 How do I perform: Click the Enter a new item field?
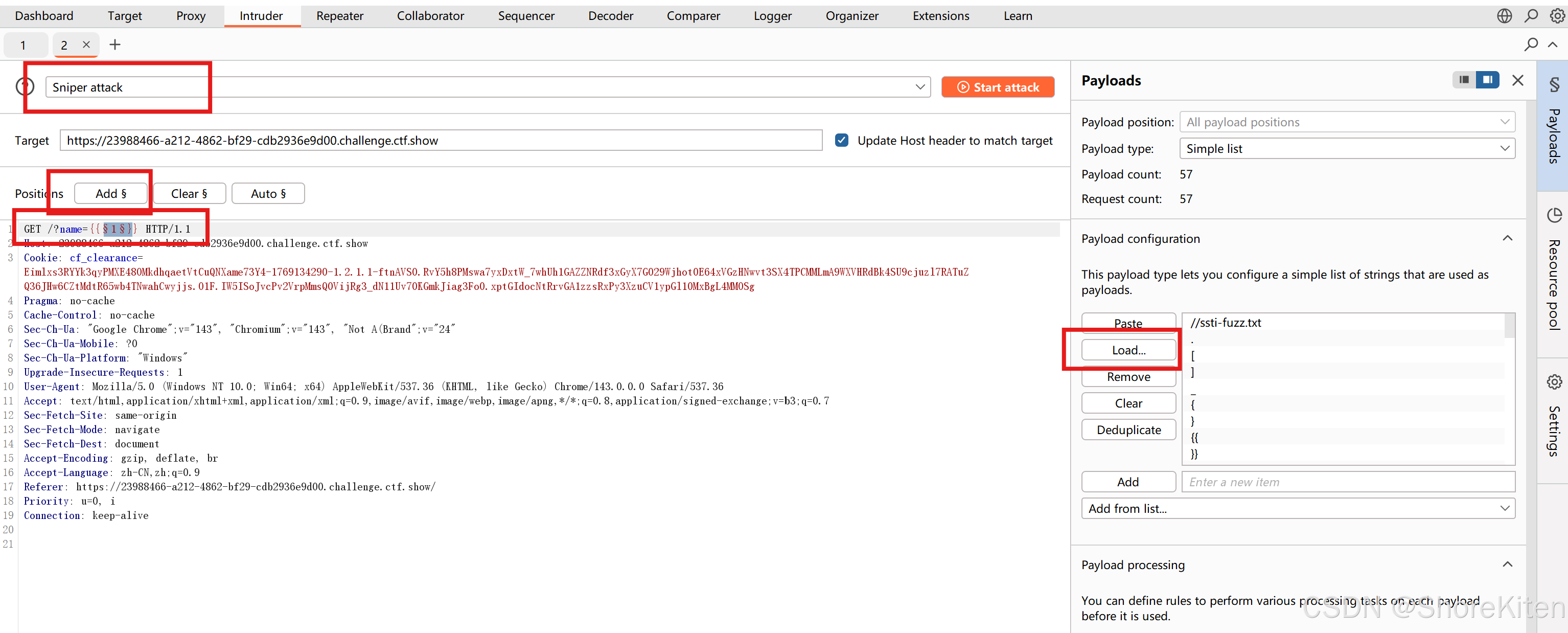[1347, 482]
